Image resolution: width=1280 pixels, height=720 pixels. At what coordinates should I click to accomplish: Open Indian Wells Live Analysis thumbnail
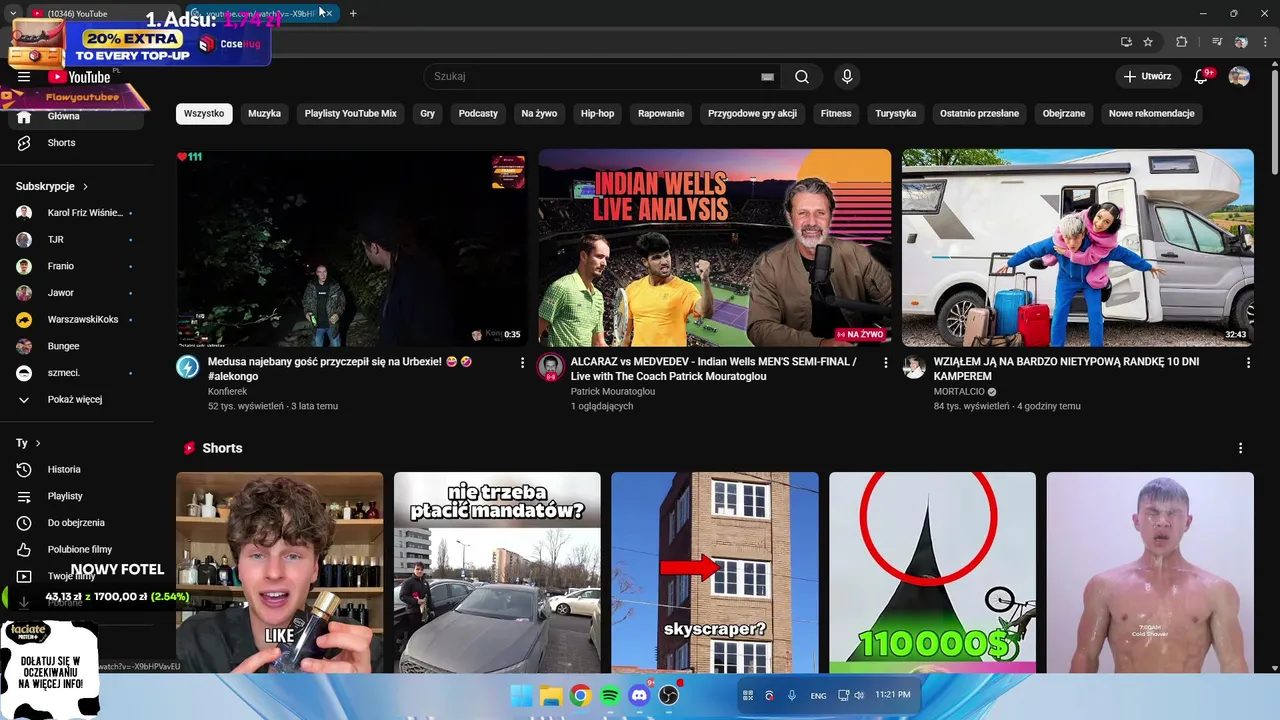[x=715, y=248]
